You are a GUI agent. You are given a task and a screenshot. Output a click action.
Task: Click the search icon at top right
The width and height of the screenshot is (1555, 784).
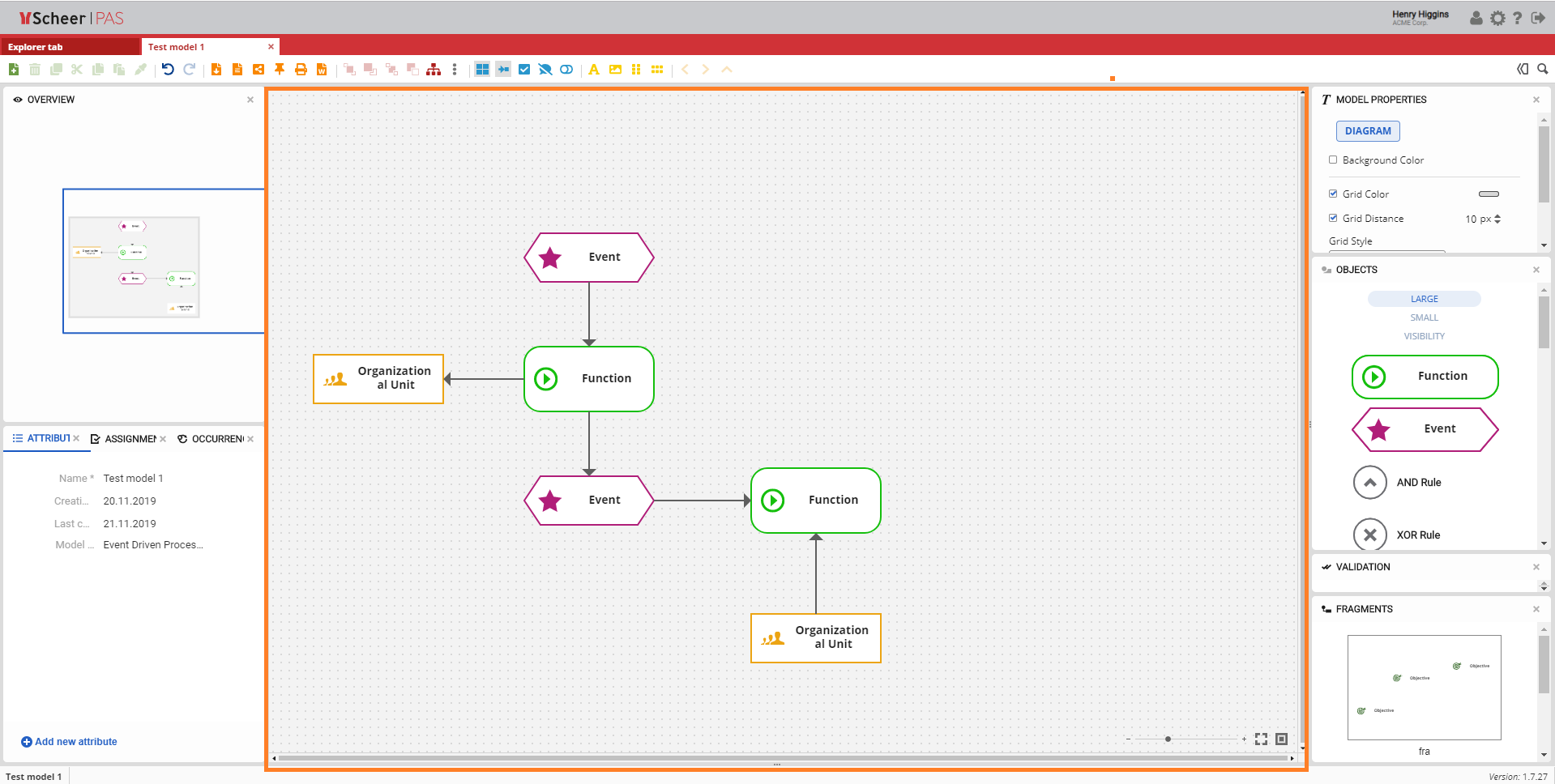click(x=1543, y=69)
